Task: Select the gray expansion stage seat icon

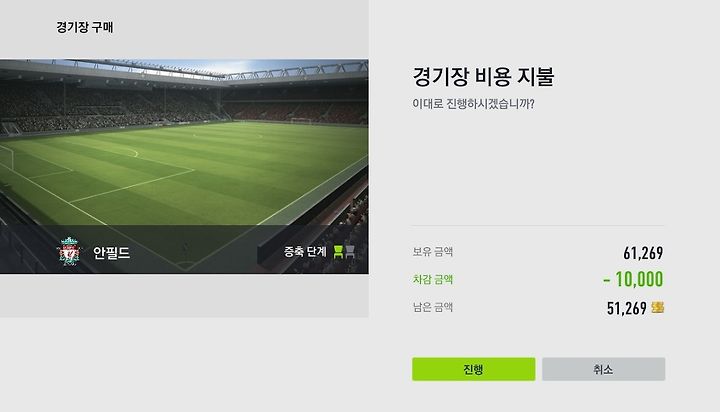Action: pos(350,251)
